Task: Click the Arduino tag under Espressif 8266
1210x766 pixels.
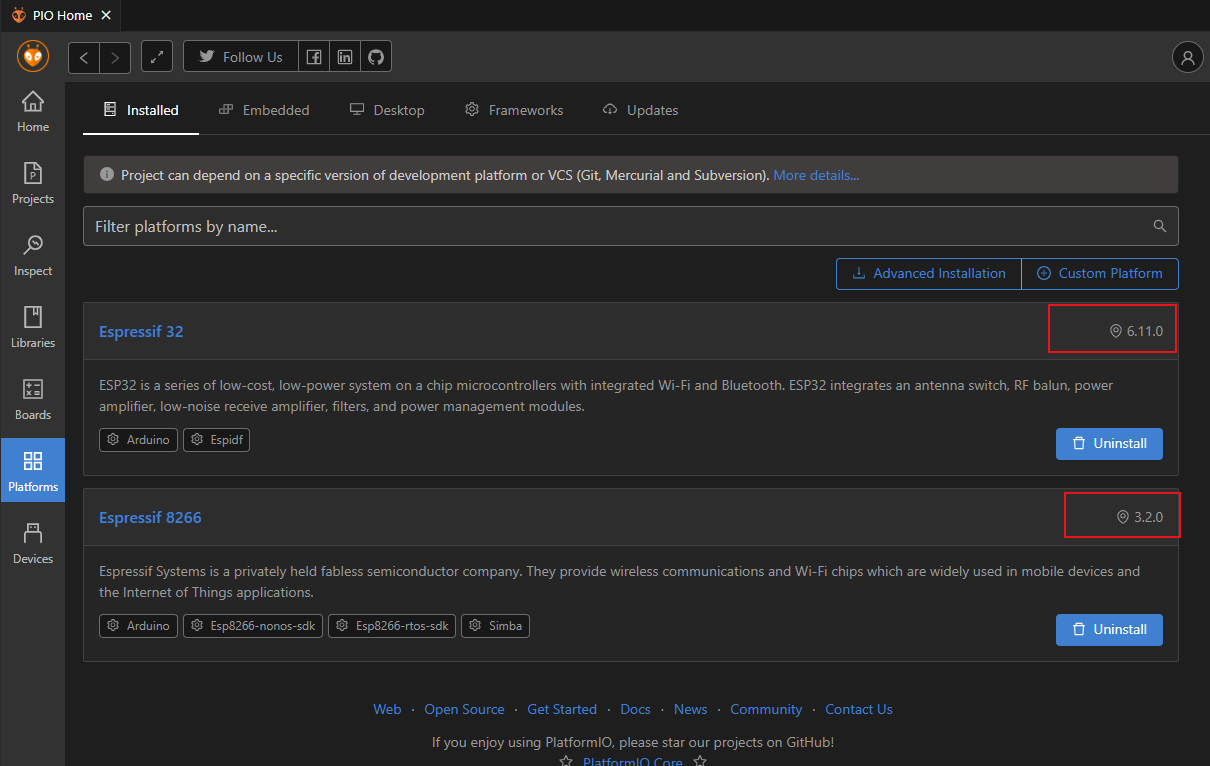Action: point(139,626)
